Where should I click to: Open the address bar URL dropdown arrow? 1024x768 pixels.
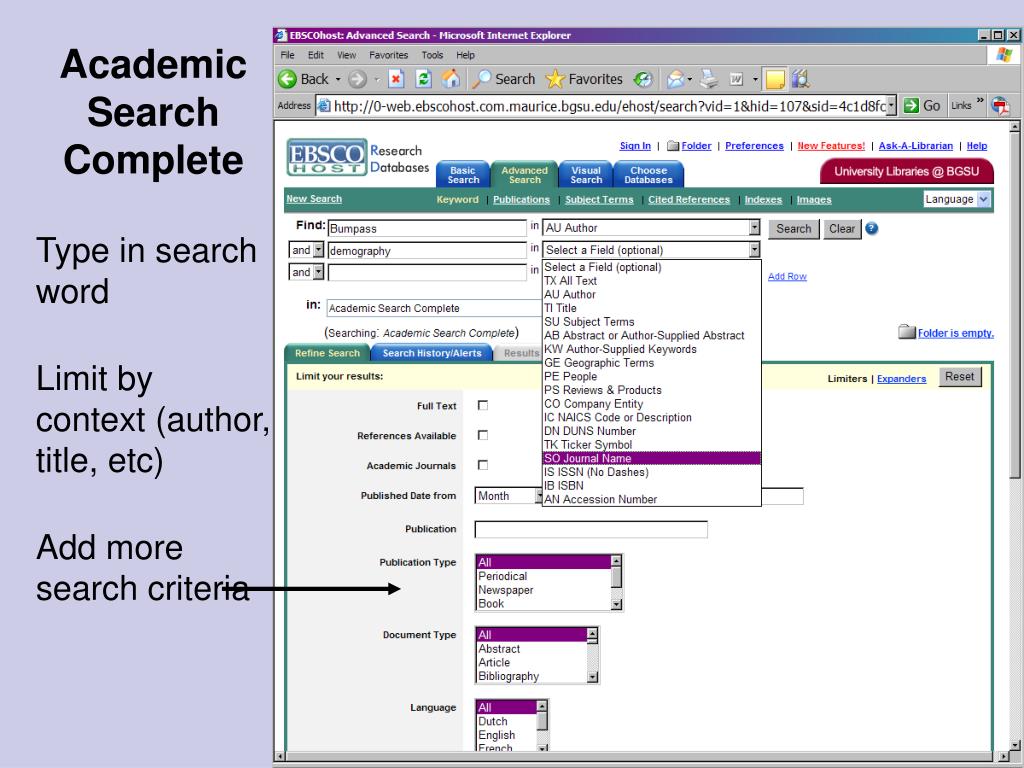click(891, 105)
